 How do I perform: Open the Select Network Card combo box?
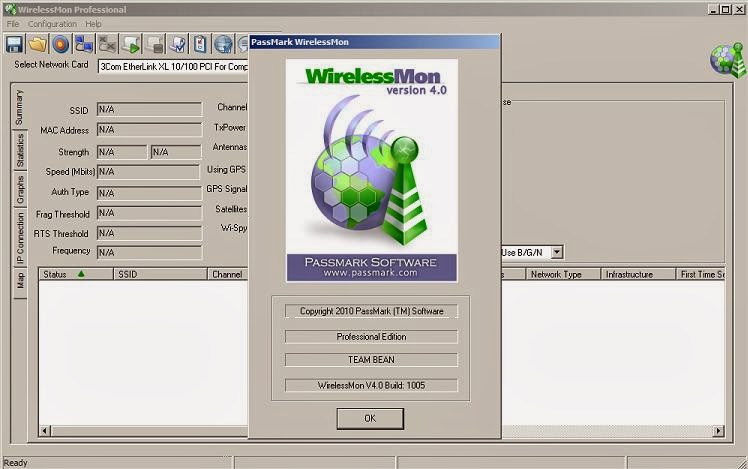click(x=173, y=67)
